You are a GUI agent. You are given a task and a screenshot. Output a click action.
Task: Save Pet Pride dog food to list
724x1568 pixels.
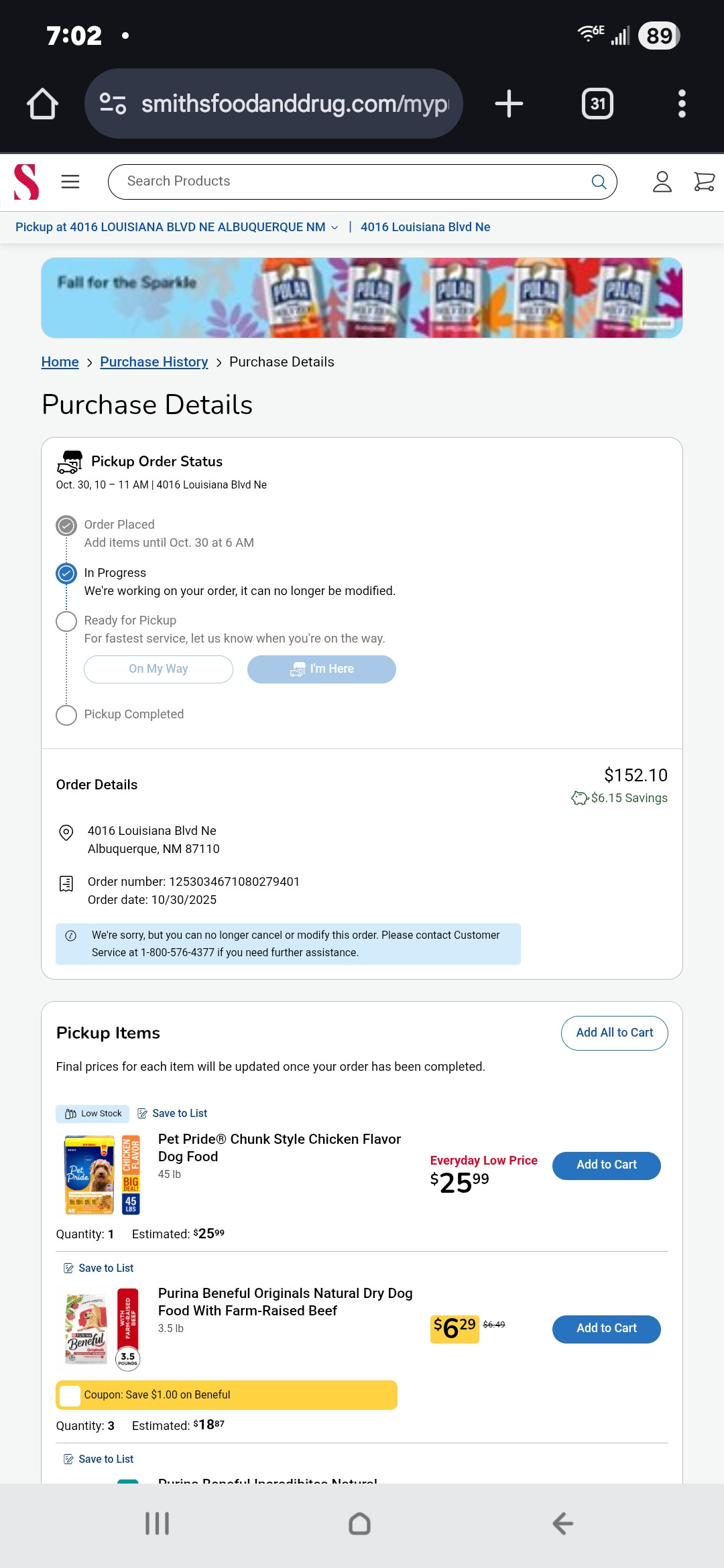172,1113
